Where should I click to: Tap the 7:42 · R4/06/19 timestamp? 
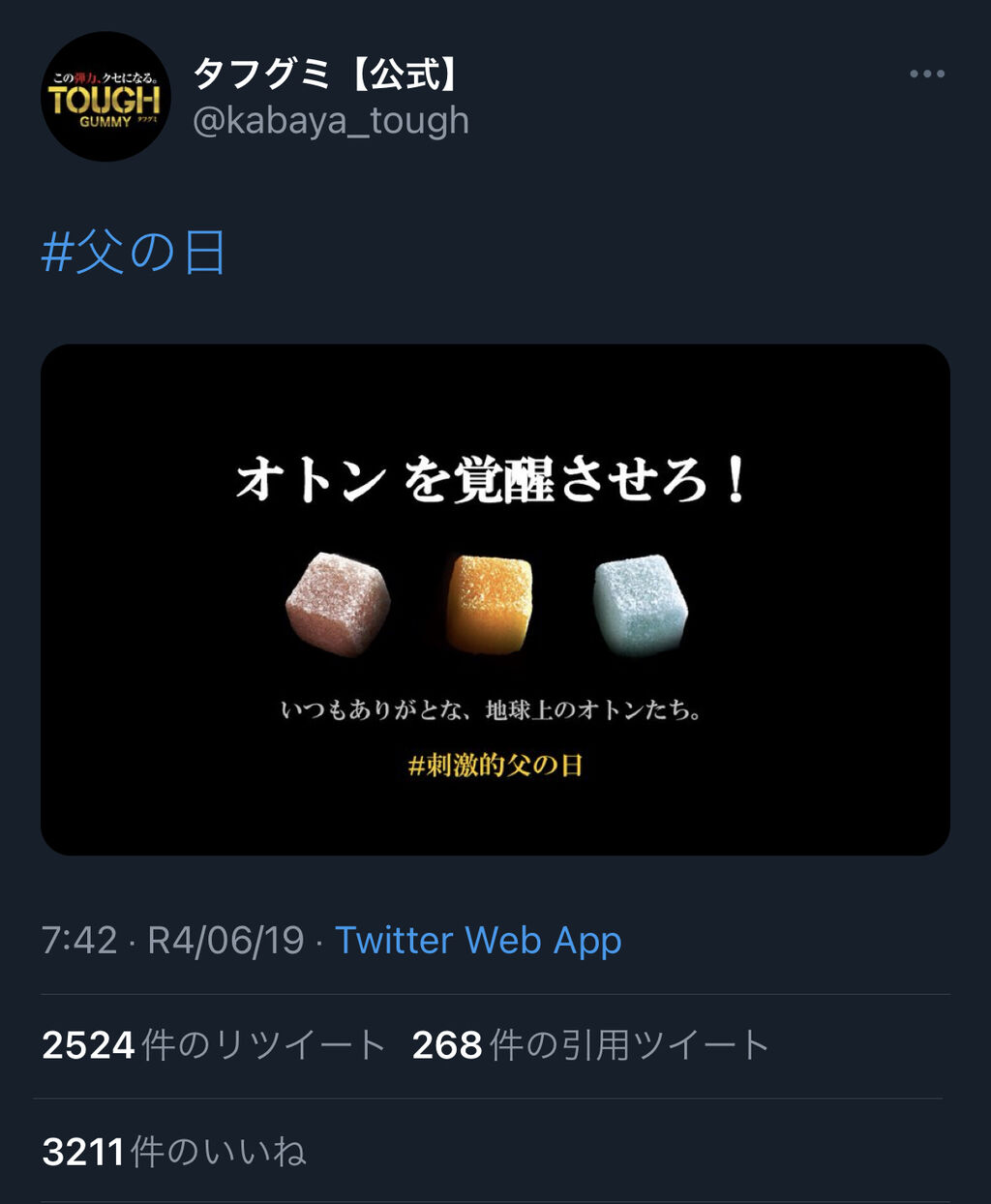click(172, 941)
